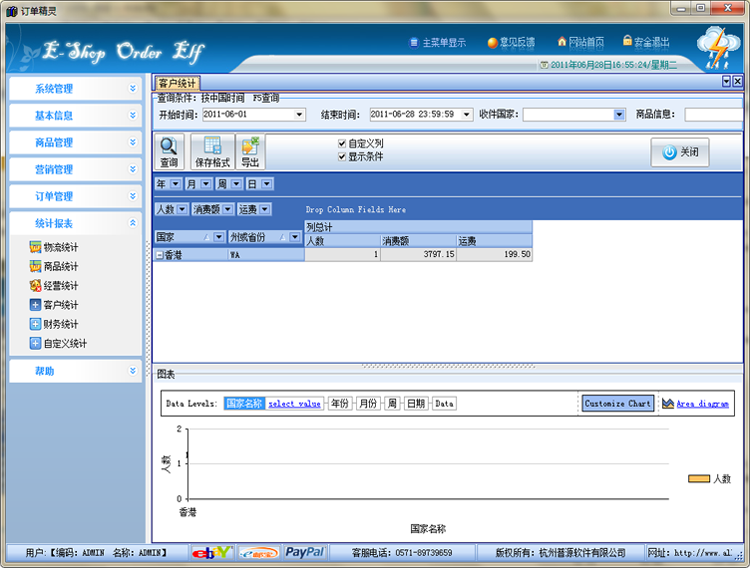Expand the 帮助 sidebar menu
This screenshot has width=750, height=568.
76,371
